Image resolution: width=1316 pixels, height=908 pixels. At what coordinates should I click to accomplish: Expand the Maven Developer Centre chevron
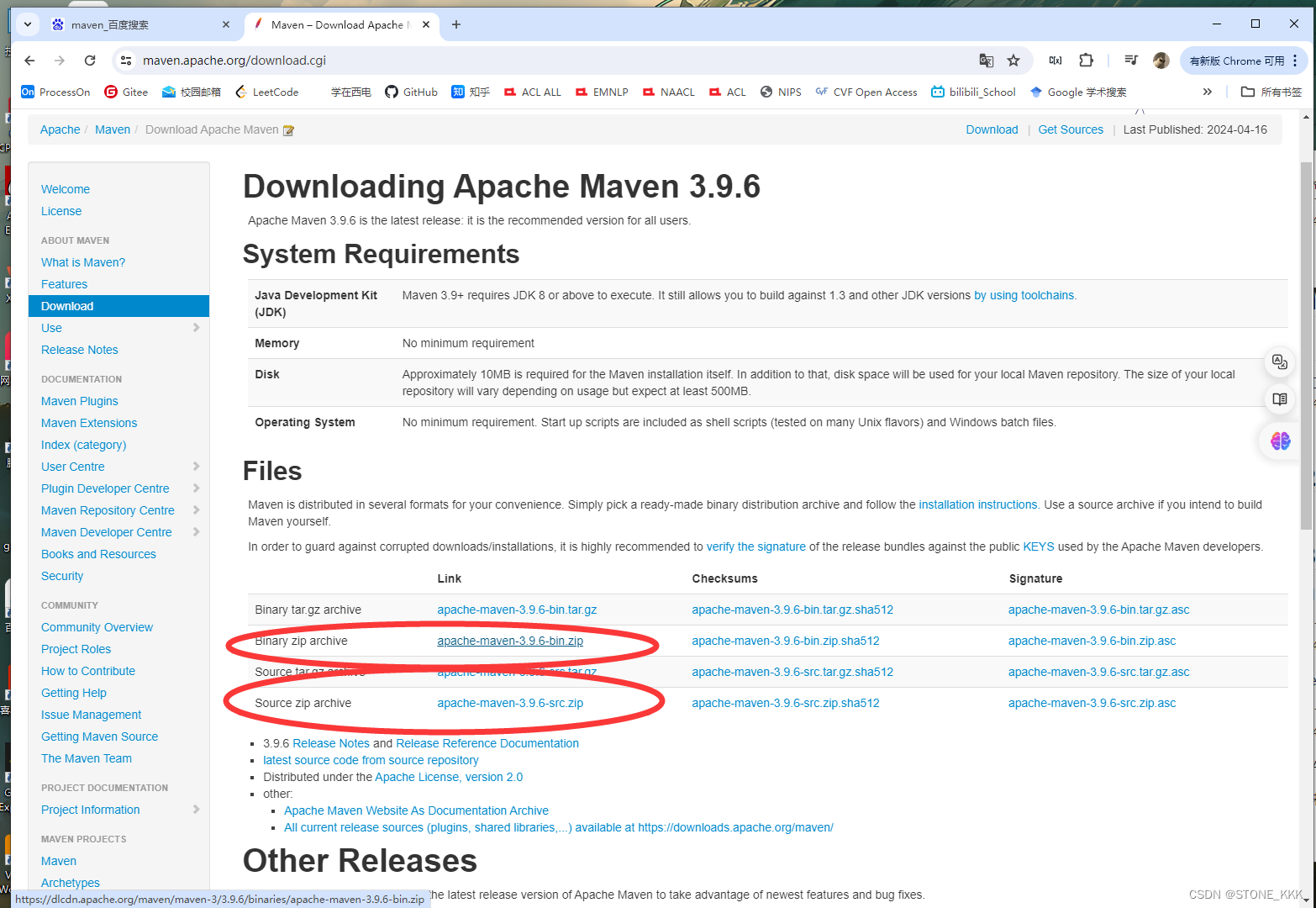196,531
